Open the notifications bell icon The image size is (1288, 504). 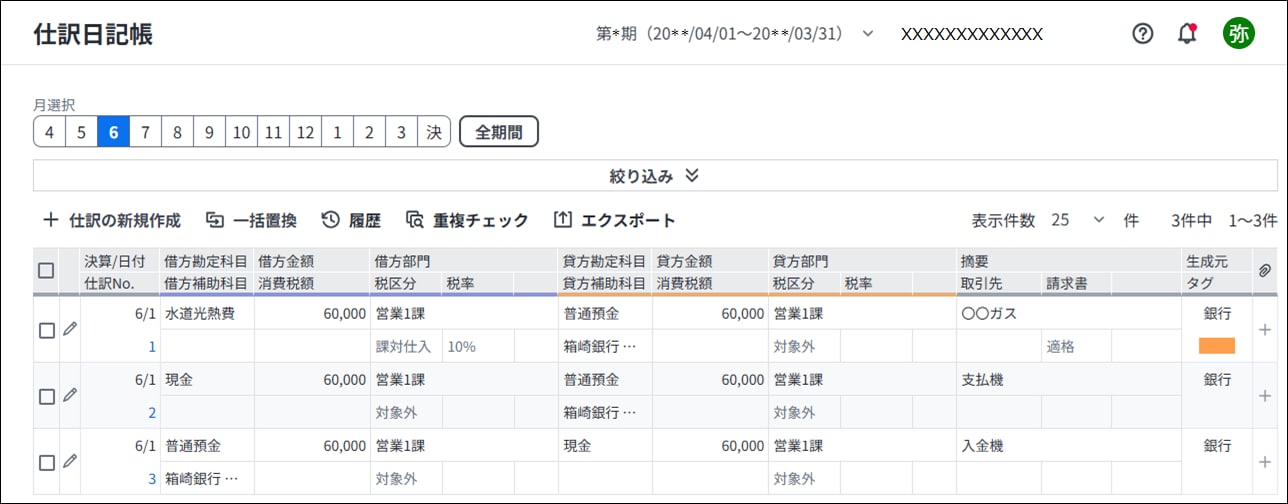[1187, 33]
